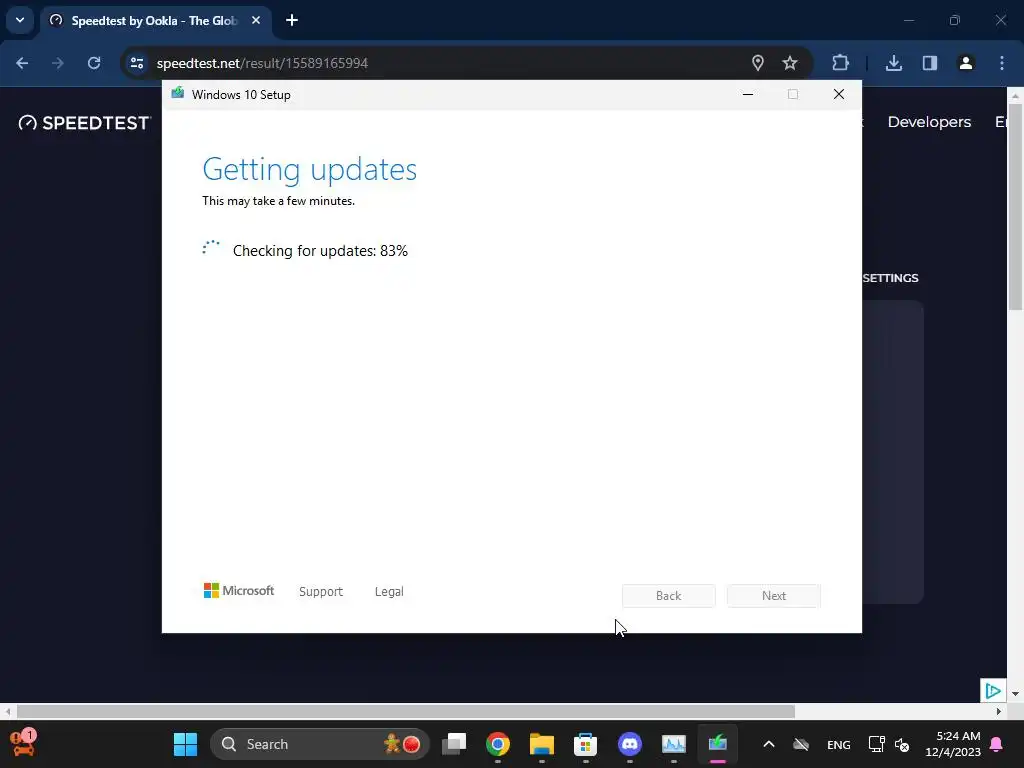This screenshot has width=1024, height=768.
Task: Open Microsoft Store from taskbar
Action: point(585,744)
